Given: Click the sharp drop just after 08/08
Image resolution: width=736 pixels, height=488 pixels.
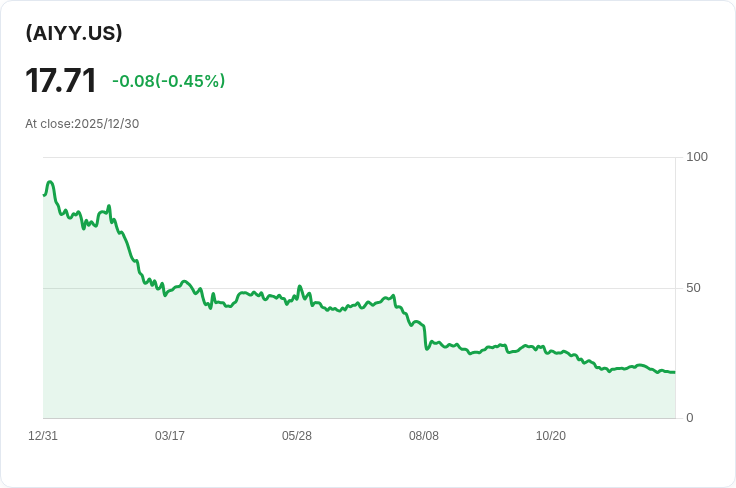Looking at the screenshot, I should (425, 337).
